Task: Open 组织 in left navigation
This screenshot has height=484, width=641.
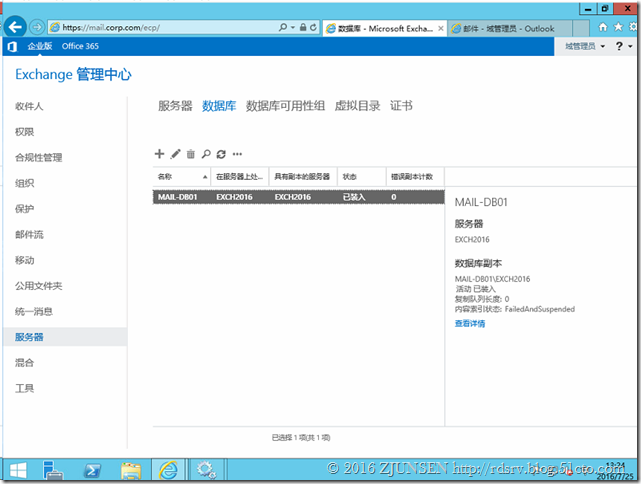Action: [25, 183]
